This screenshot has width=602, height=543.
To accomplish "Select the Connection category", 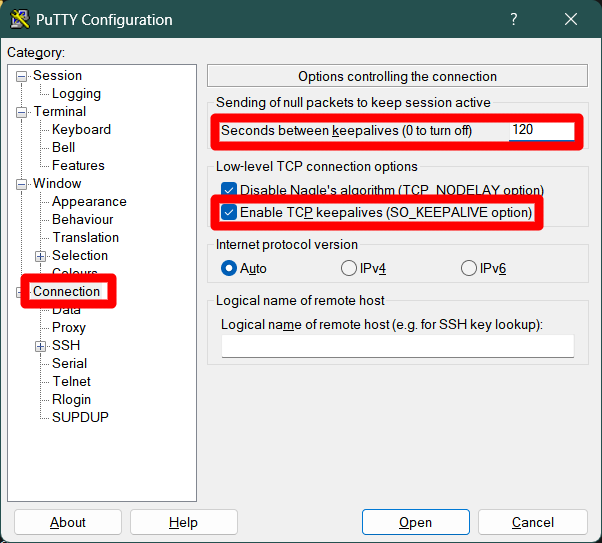I will pyautogui.click(x=66, y=291).
